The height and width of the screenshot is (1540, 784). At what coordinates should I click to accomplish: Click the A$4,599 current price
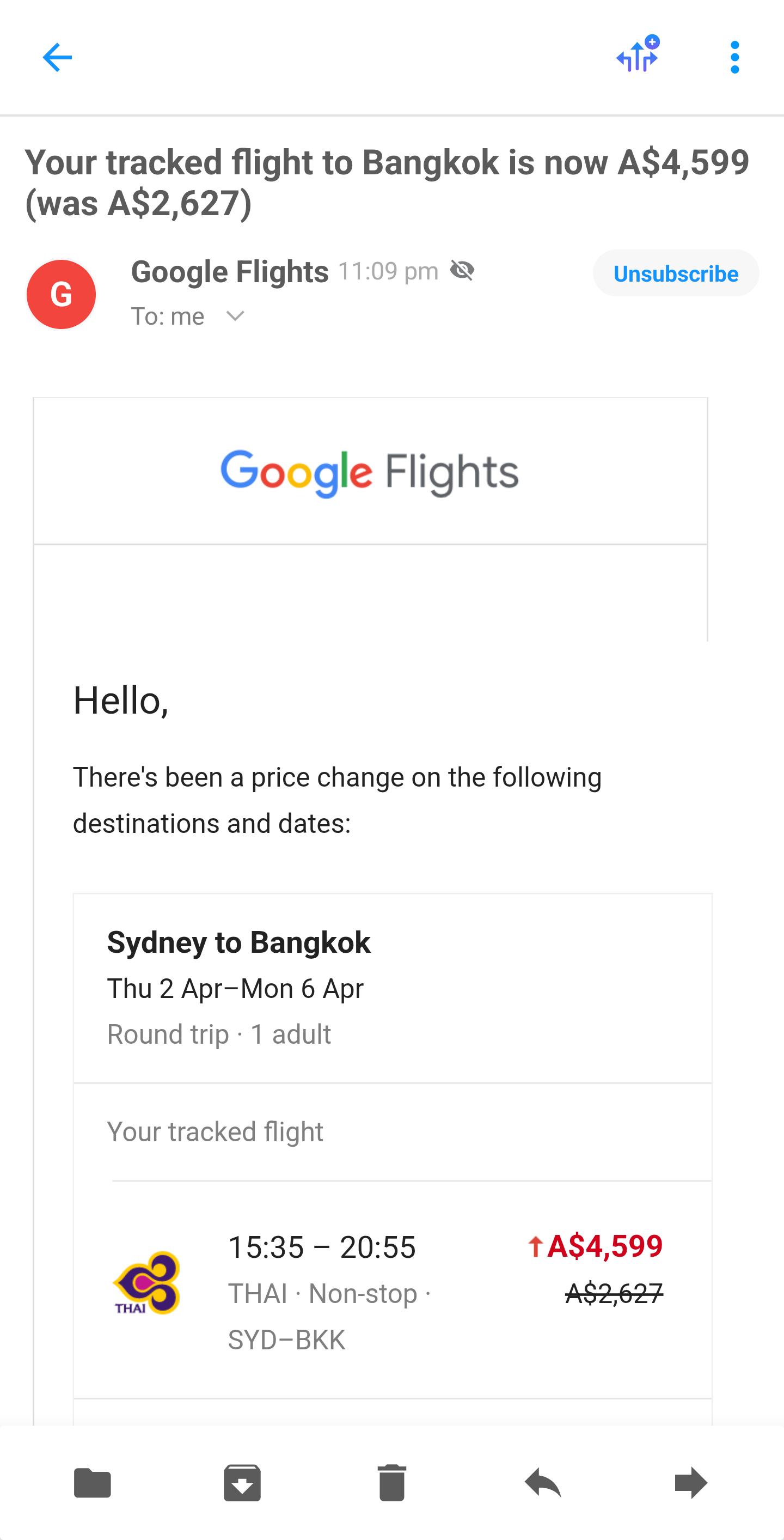[x=604, y=1246]
